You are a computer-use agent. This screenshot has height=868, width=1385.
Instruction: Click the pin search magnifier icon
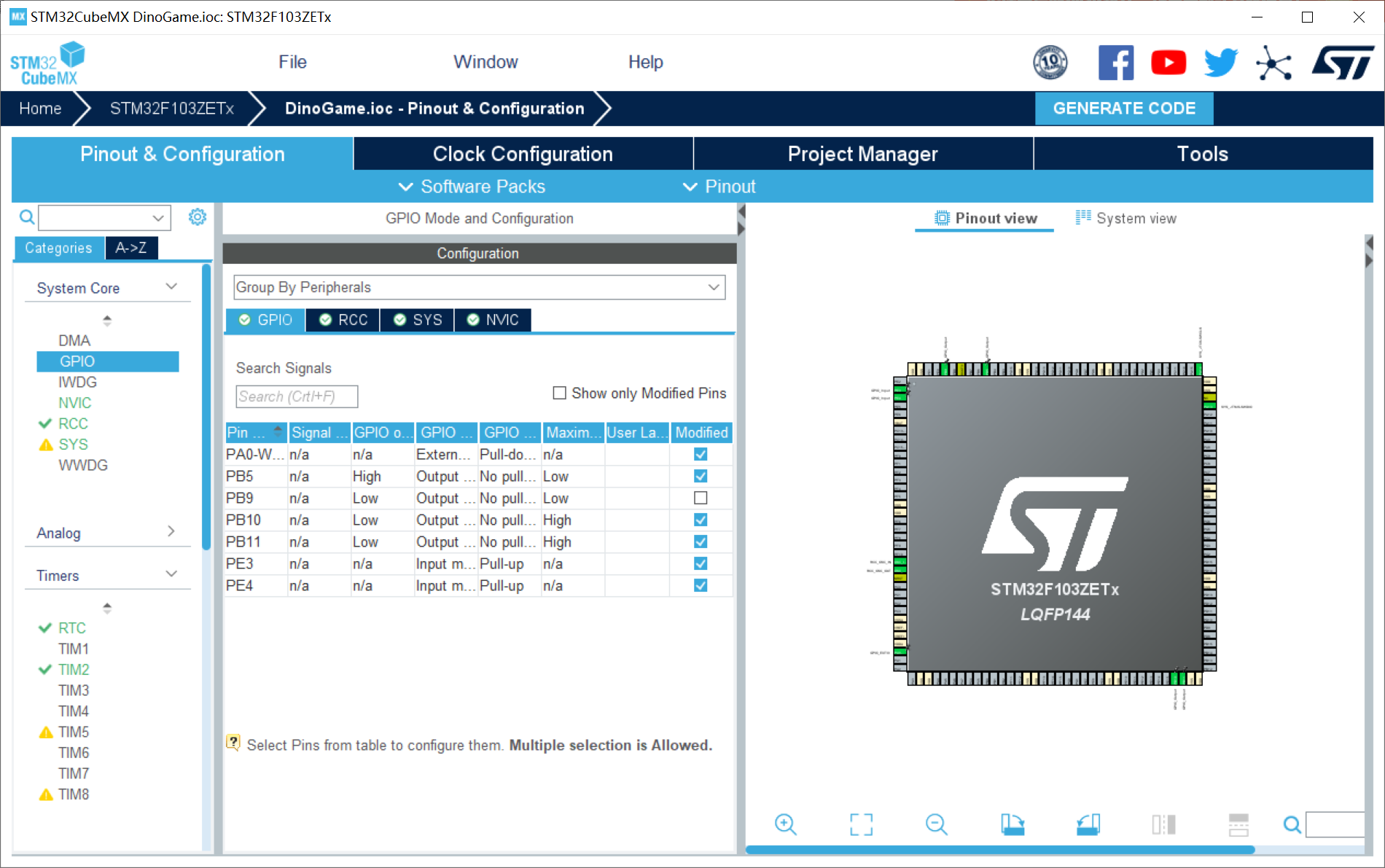[1292, 824]
